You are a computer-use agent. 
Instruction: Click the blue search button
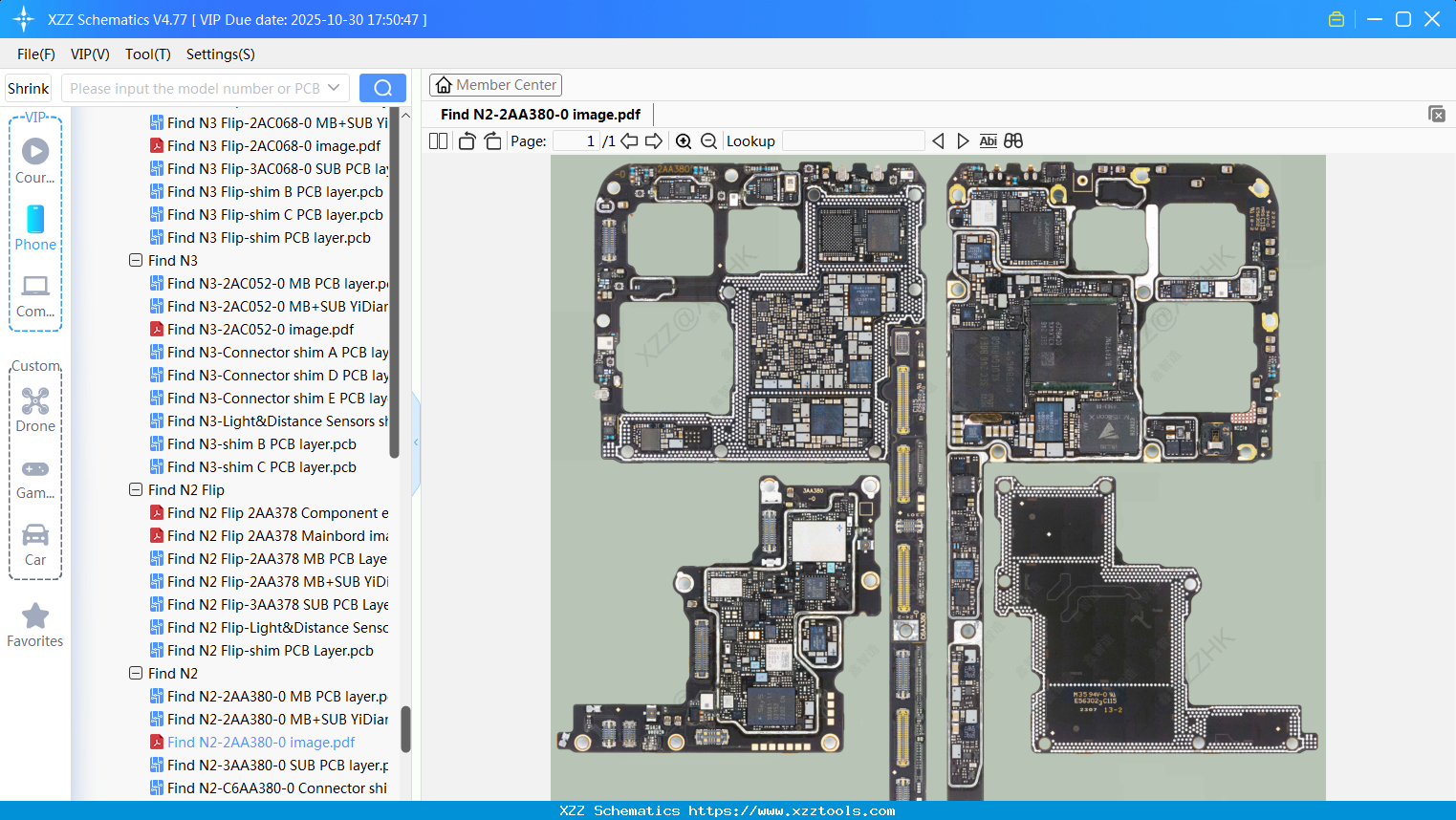tap(382, 88)
